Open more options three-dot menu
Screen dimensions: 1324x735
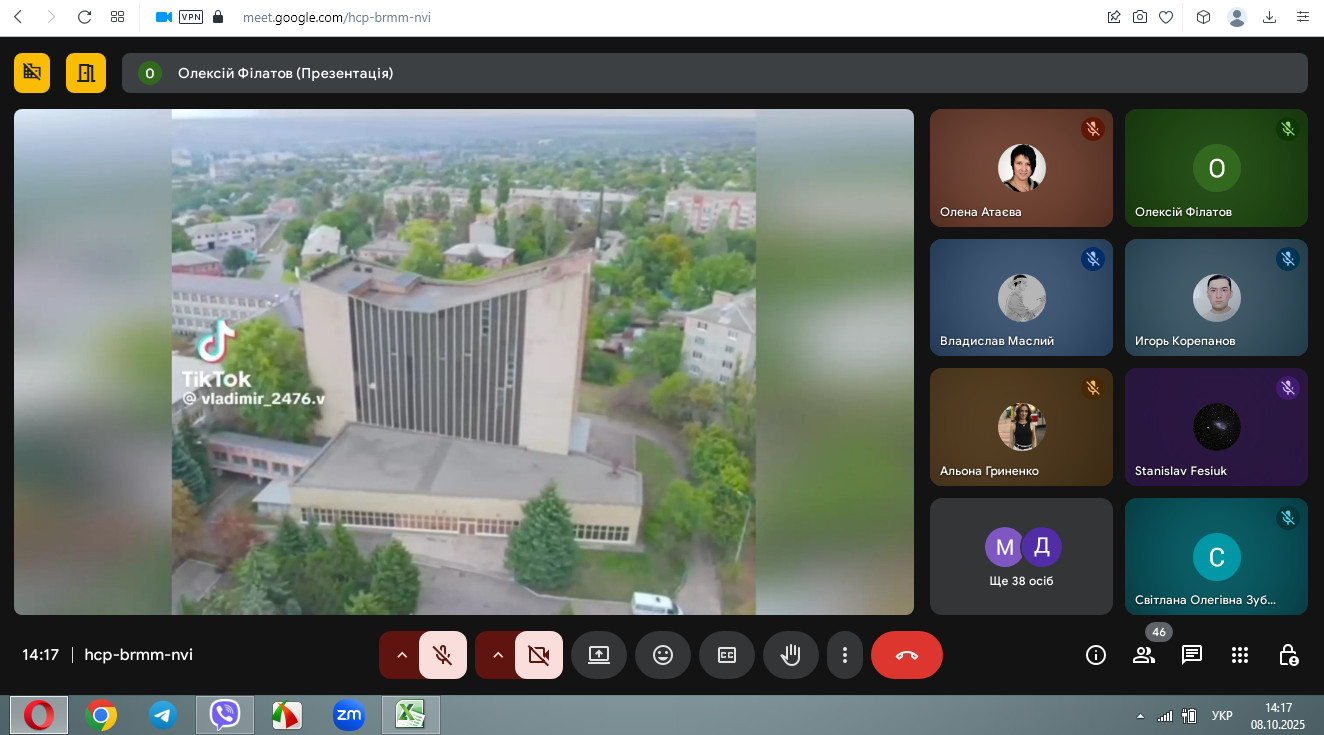tap(845, 655)
